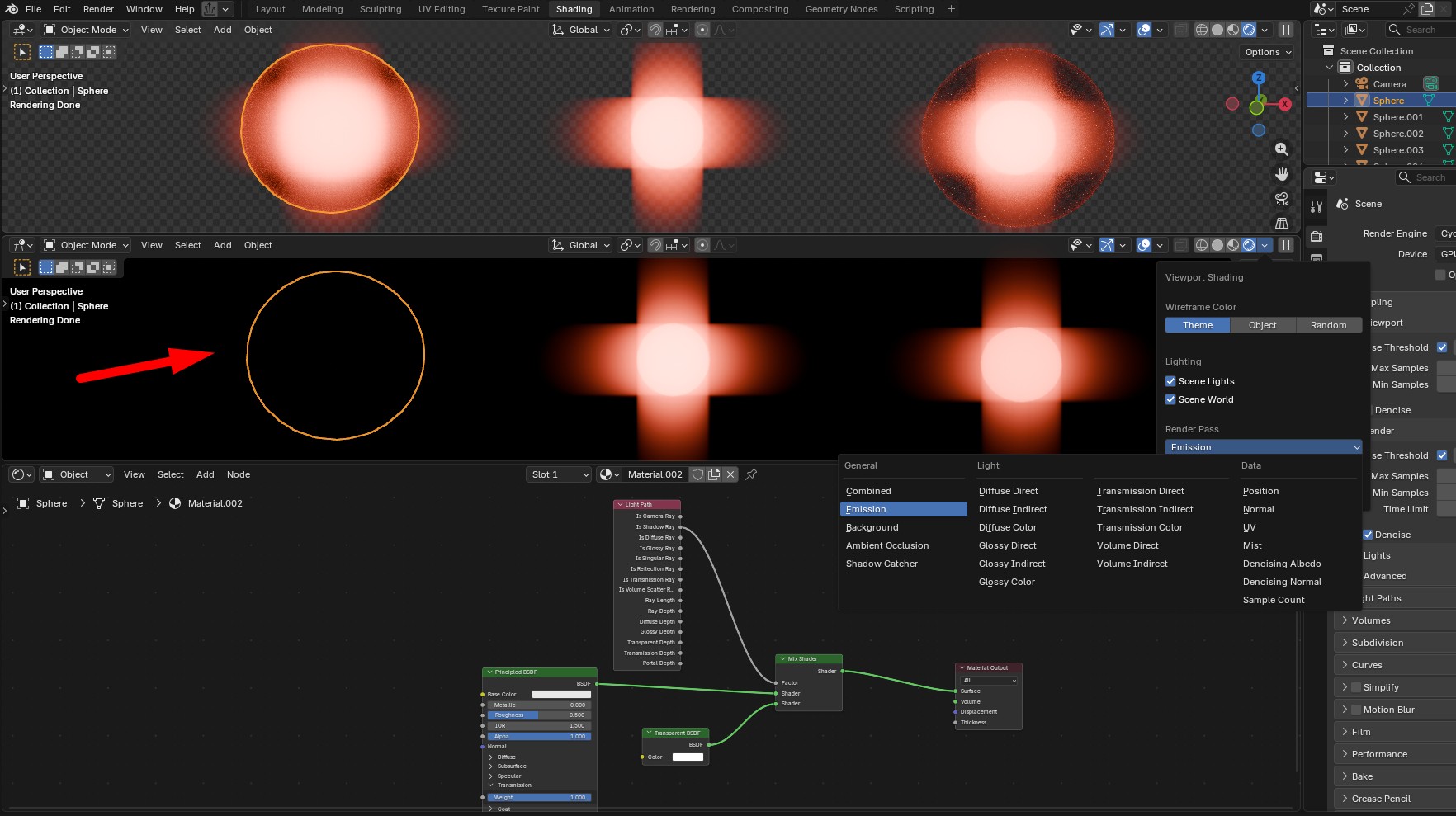
Task: Unlink Material.002 using the X icon
Action: (730, 474)
